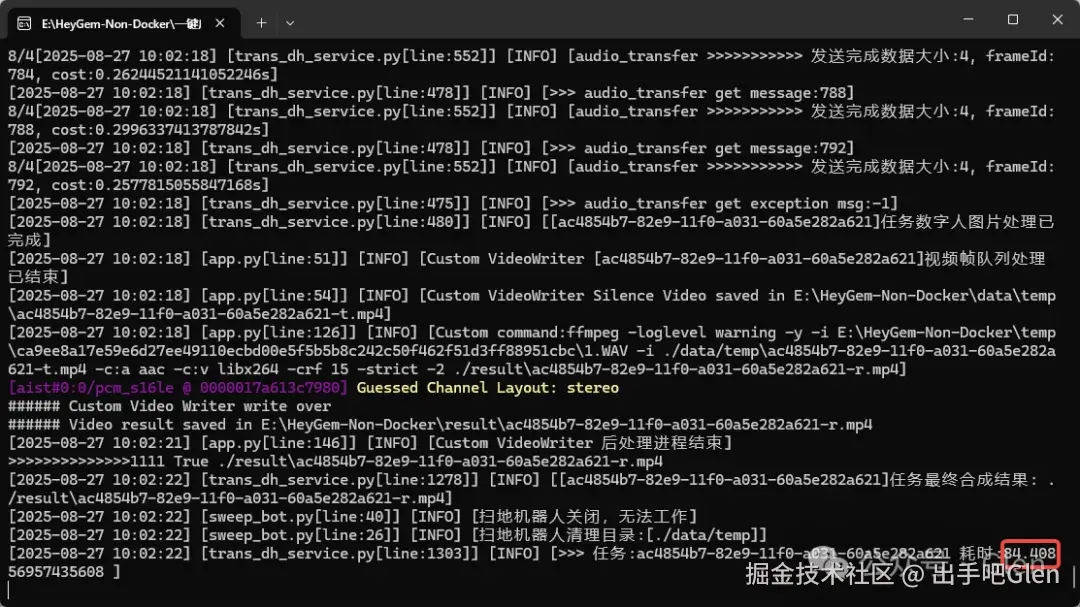Click '[trans_dh_service.py[line:1278]]' log text

coord(340,480)
